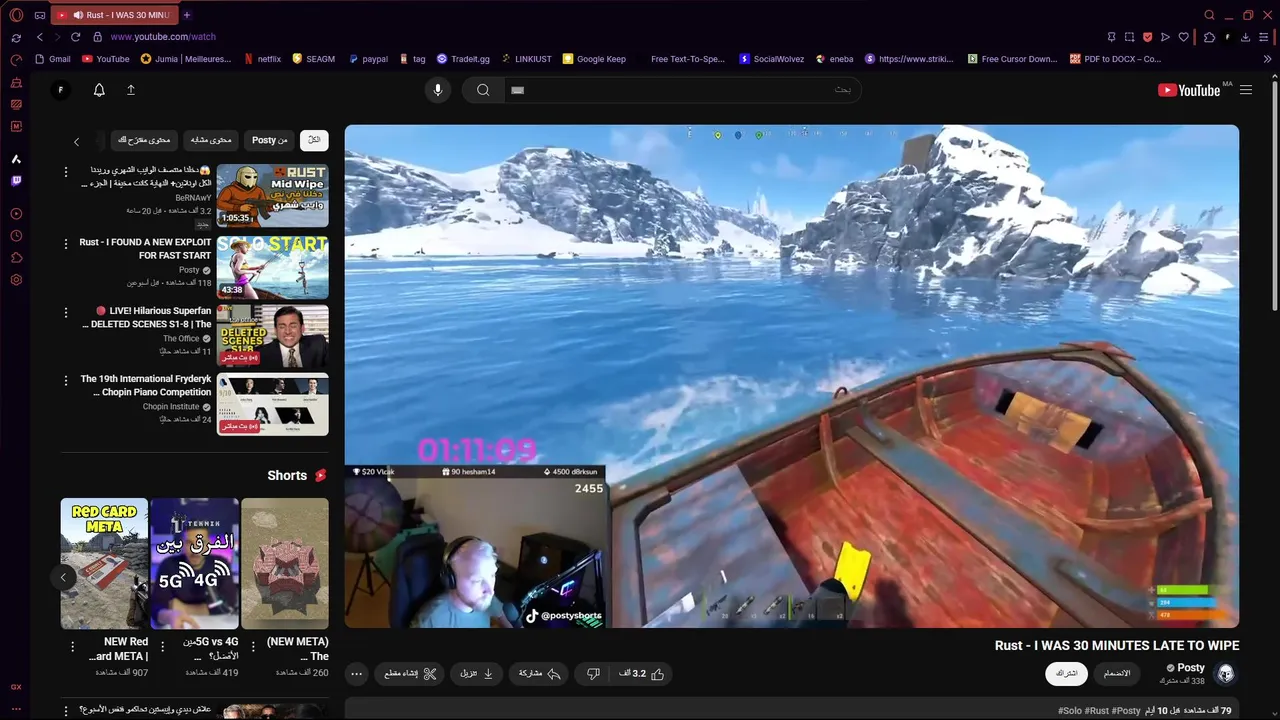The width and height of the screenshot is (1280, 720).
Task: Open the Opera GX main menu logo
Action: [x=16, y=15]
